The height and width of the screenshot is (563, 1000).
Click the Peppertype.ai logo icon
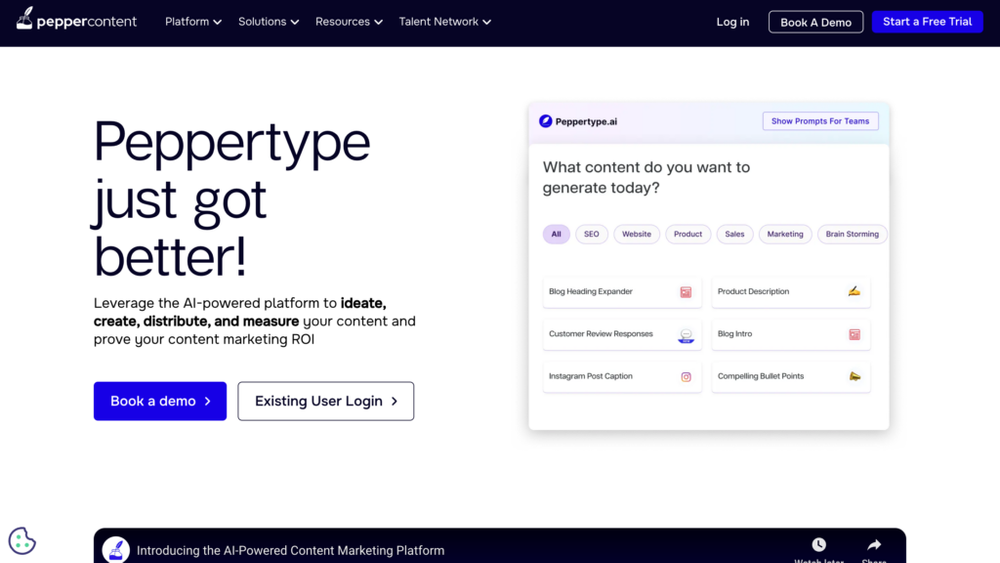point(545,121)
